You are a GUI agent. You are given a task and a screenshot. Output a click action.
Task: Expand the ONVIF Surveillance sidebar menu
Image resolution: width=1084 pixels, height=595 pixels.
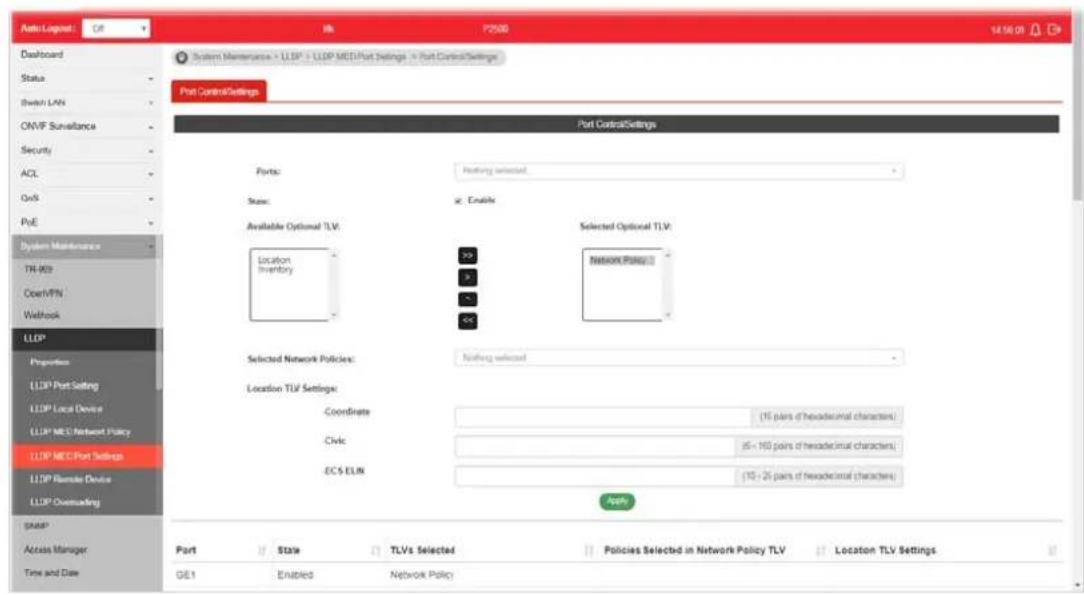(86, 126)
